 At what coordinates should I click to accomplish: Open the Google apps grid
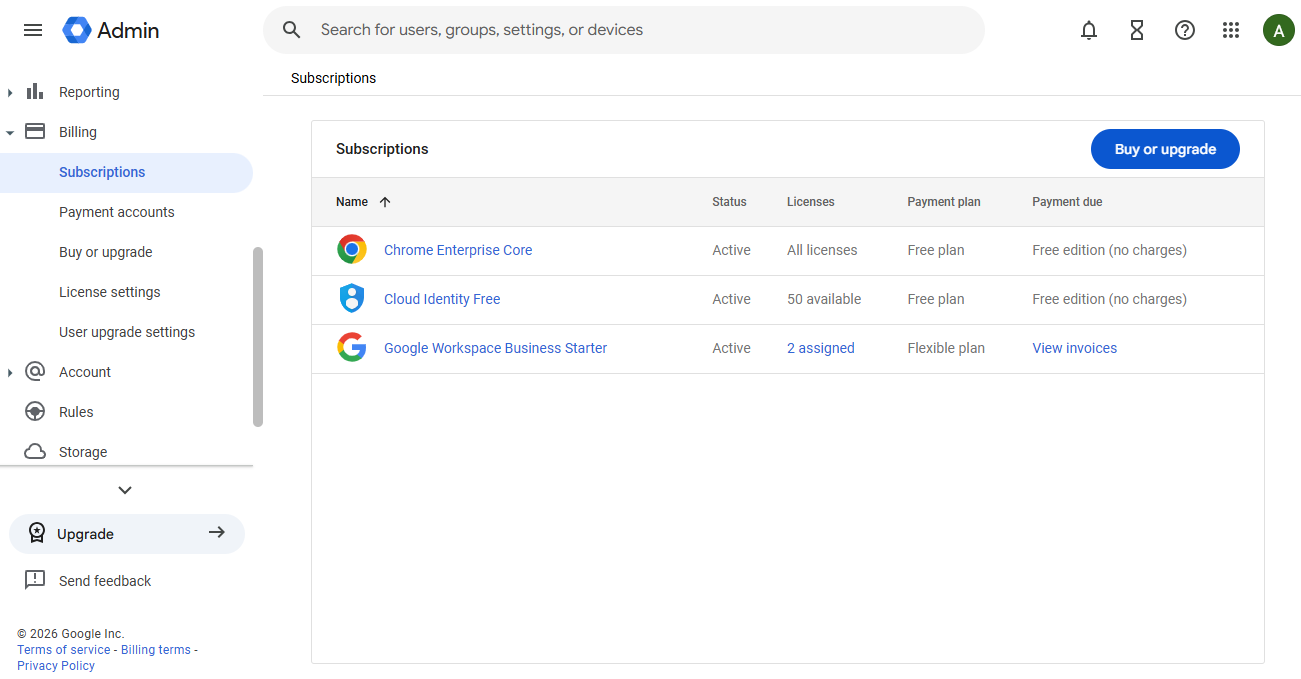coord(1231,30)
